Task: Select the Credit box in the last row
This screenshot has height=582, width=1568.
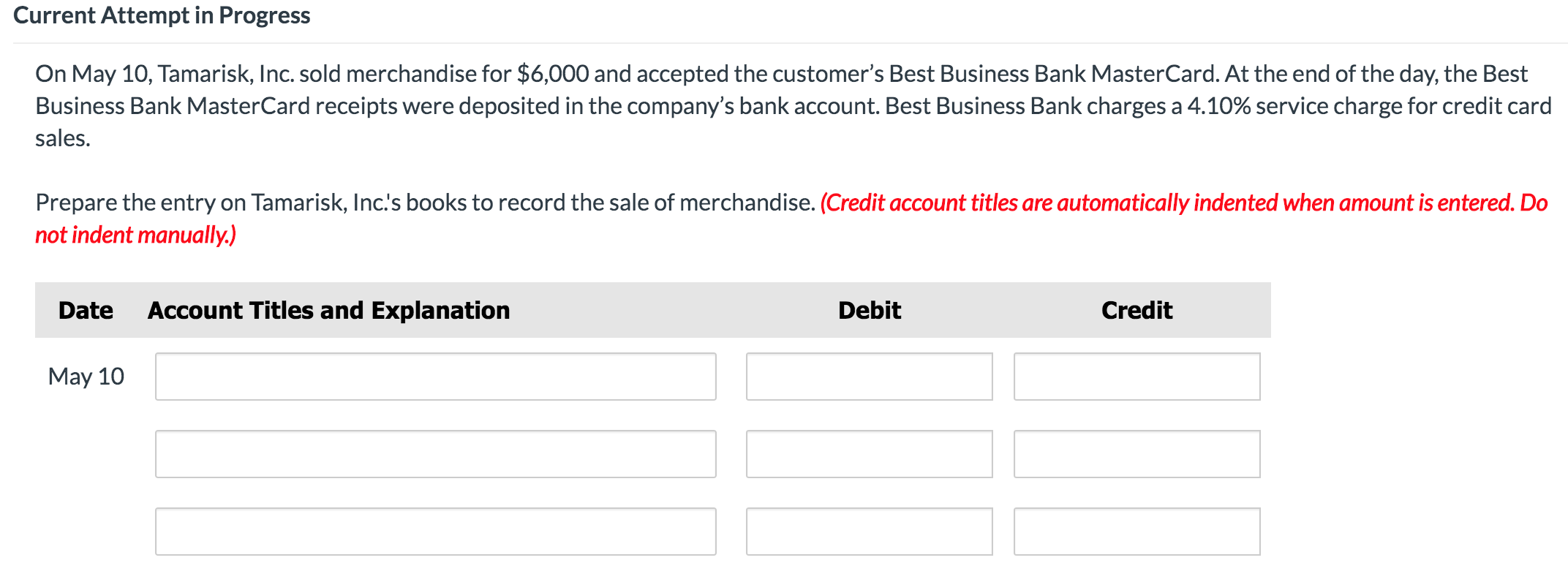Action: pyautogui.click(x=1137, y=531)
